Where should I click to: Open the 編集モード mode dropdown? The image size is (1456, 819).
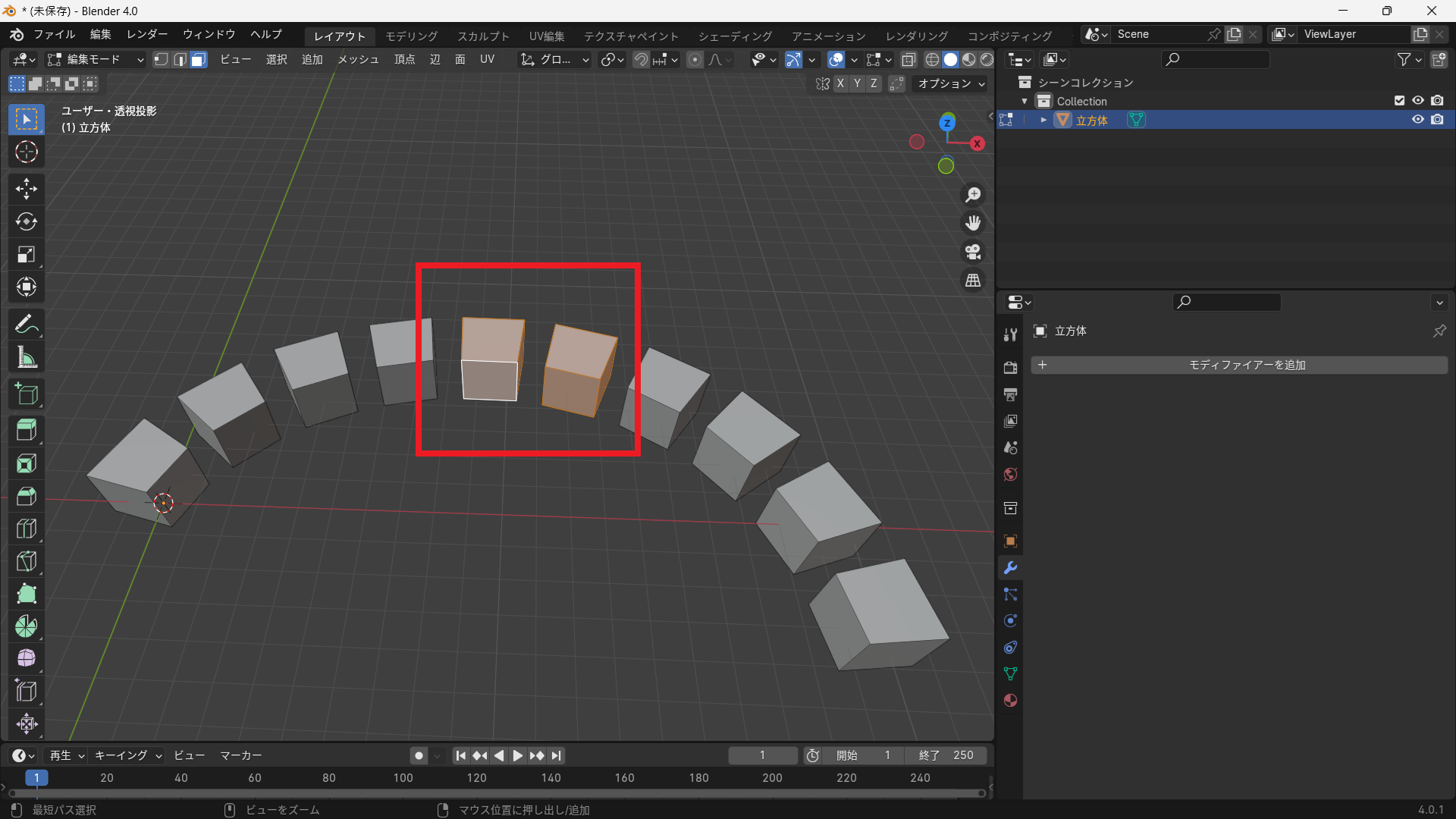[95, 59]
